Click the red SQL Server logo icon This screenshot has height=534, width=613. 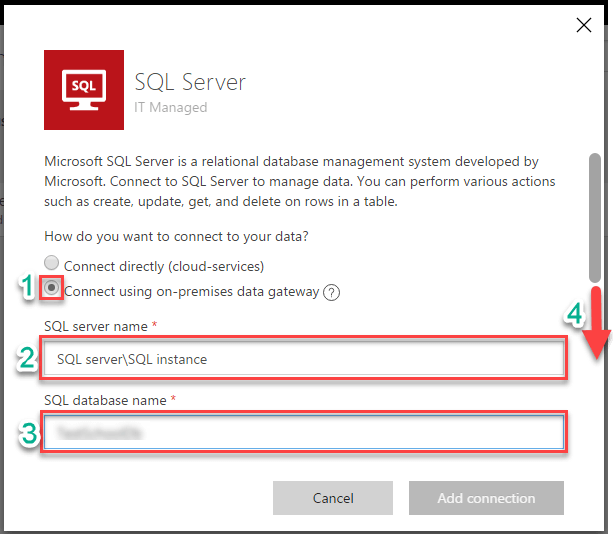(x=84, y=90)
